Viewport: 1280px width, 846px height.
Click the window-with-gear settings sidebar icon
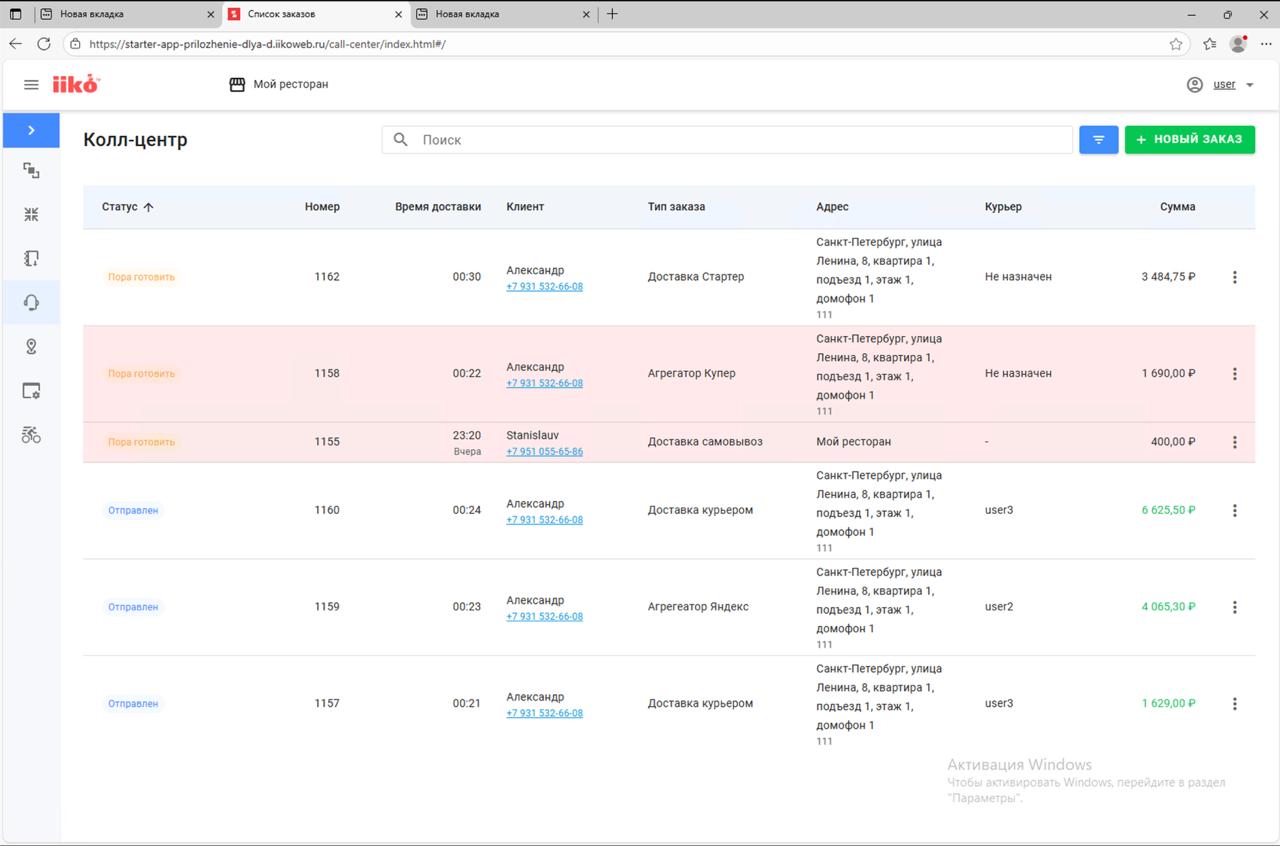point(31,391)
